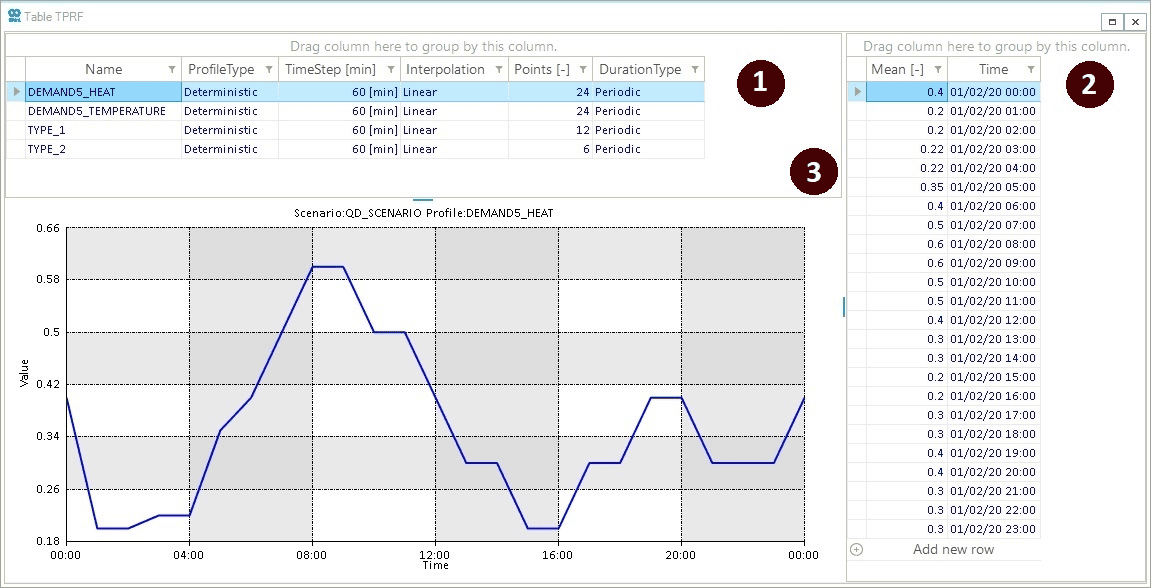Open filter for the Mean [-] column
Image resolution: width=1151 pixels, height=588 pixels.
[x=937, y=70]
